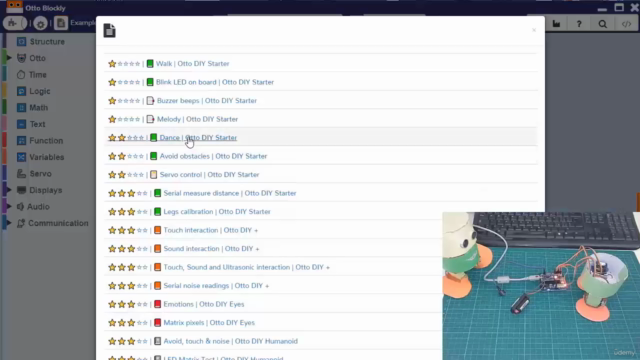640x360 pixels.
Task: Expand the Otto category arrow
Action: pyautogui.click(x=9, y=58)
